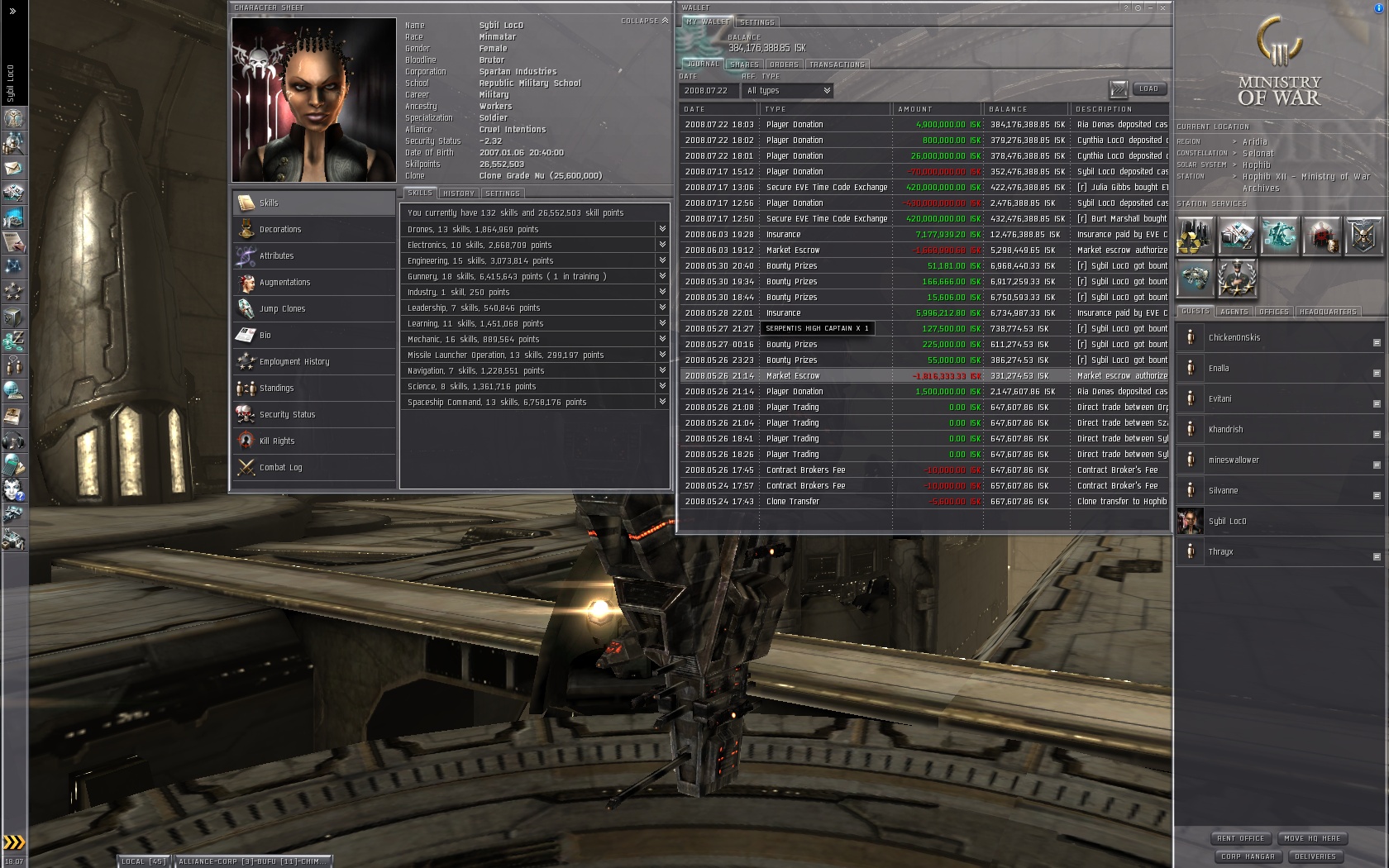The width and height of the screenshot is (1389, 868).
Task: Open the Help face icon
Action: [14, 490]
